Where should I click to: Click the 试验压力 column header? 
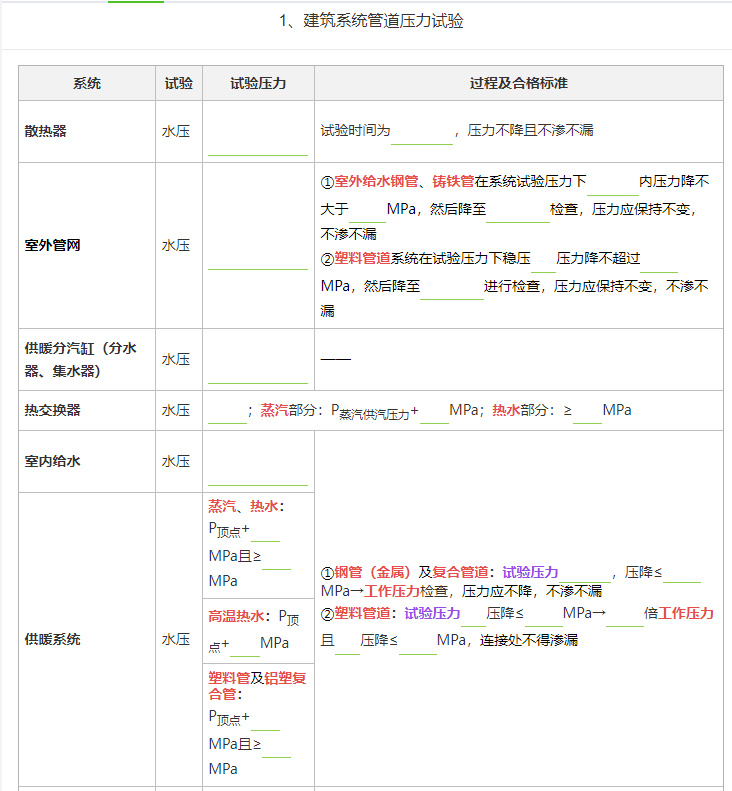click(x=258, y=84)
